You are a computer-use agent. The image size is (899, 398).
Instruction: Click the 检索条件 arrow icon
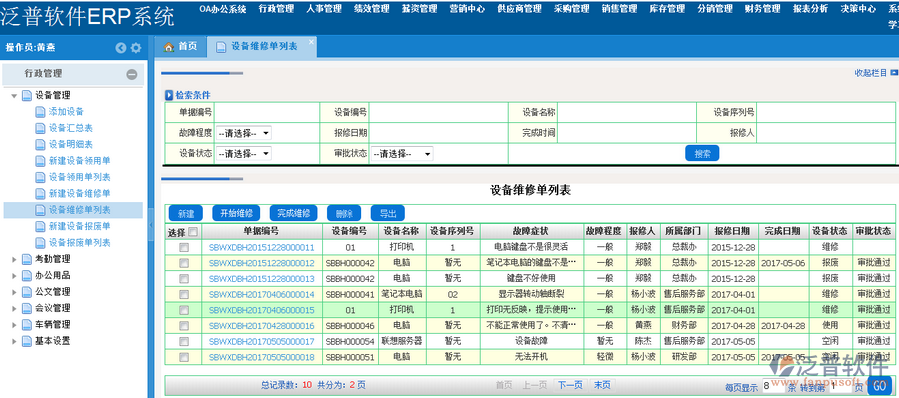point(169,95)
